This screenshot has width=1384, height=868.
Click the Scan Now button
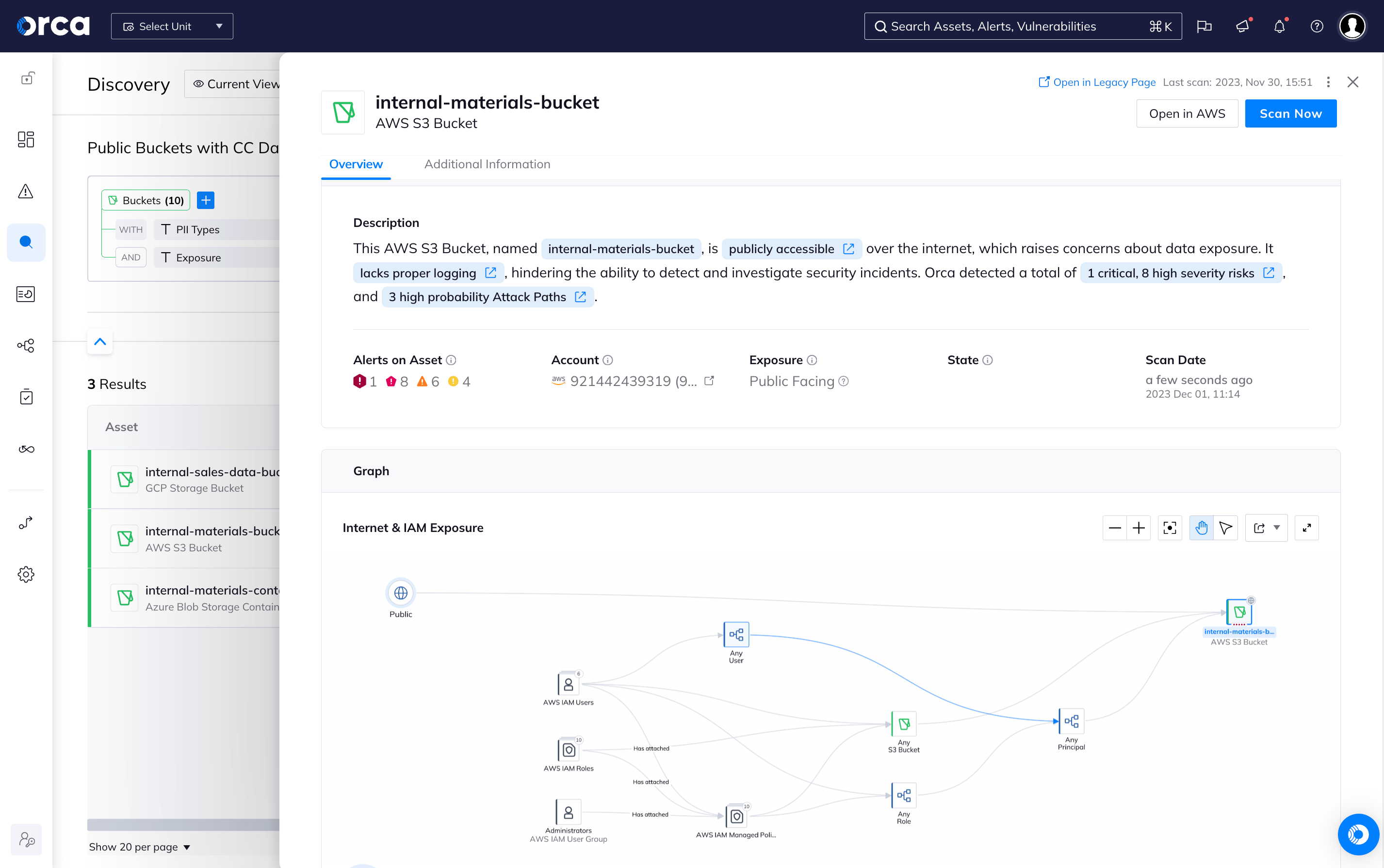1290,113
